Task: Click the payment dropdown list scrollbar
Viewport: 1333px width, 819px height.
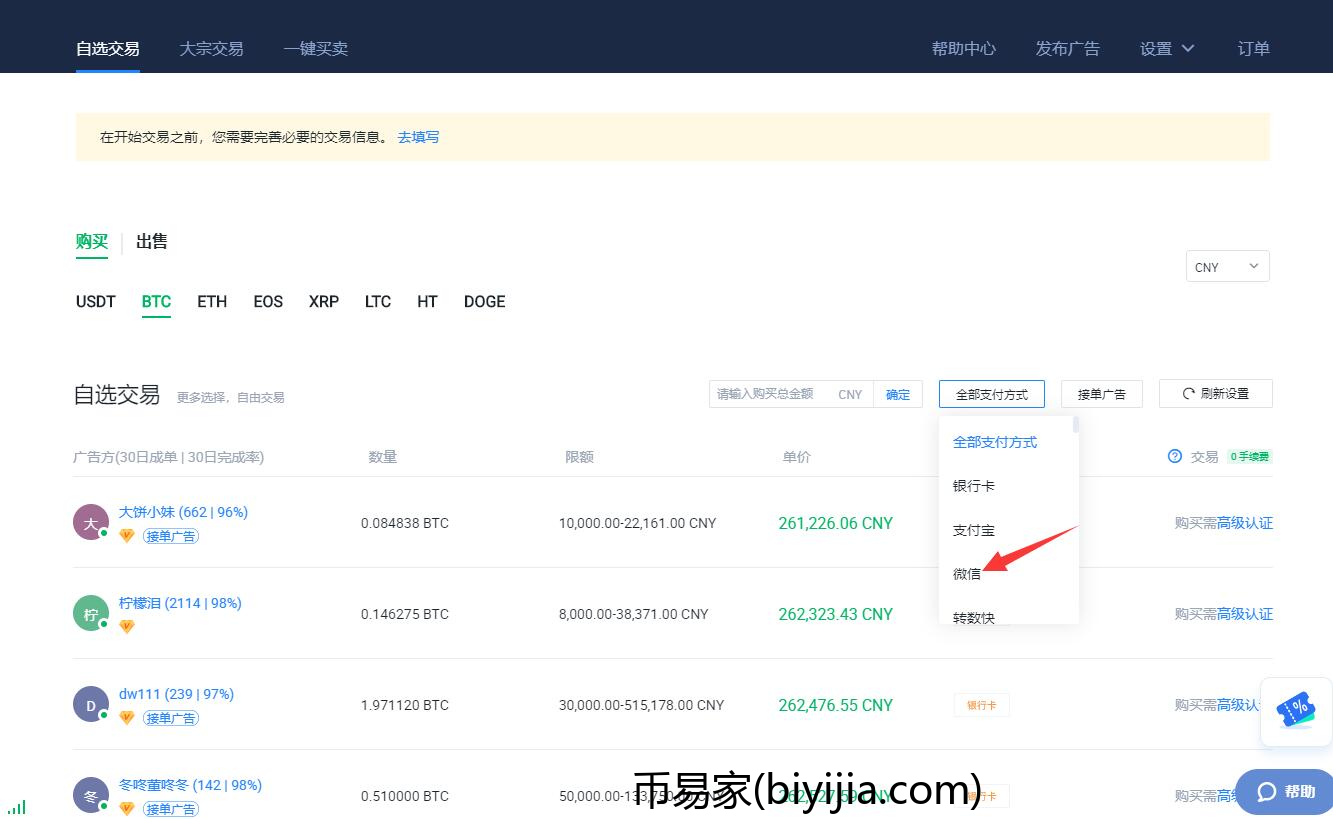Action: (1076, 426)
